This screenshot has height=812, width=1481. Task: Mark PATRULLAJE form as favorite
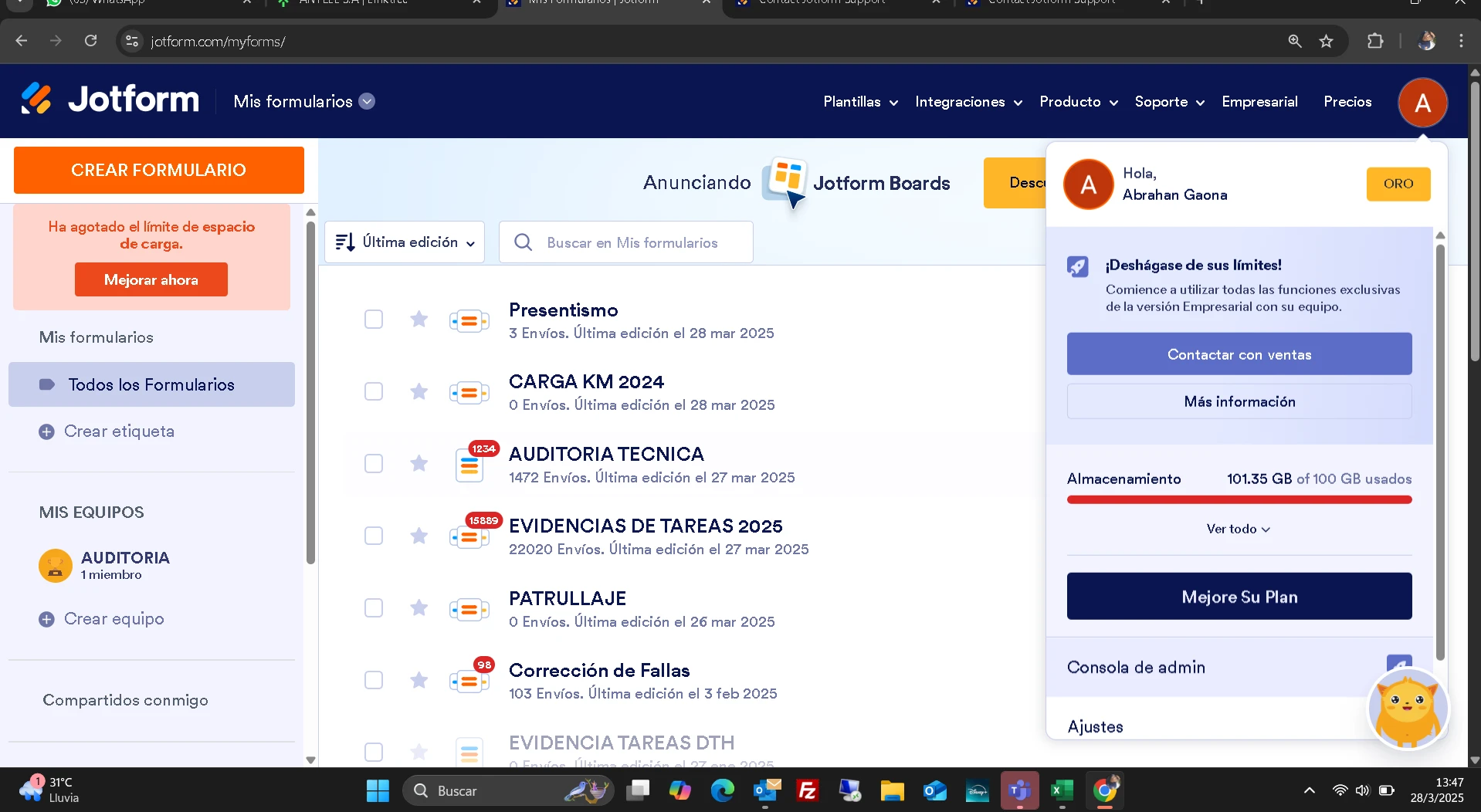tap(419, 607)
